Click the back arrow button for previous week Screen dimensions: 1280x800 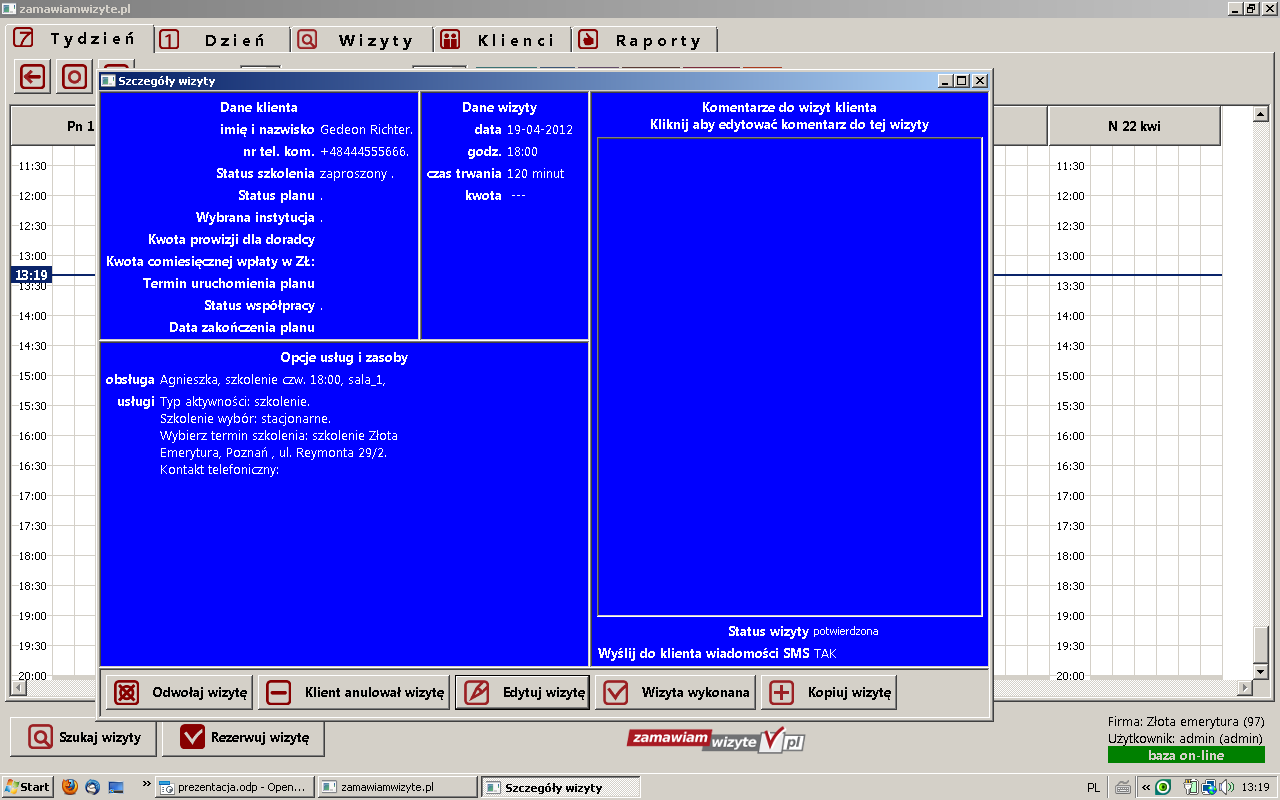(x=33, y=76)
